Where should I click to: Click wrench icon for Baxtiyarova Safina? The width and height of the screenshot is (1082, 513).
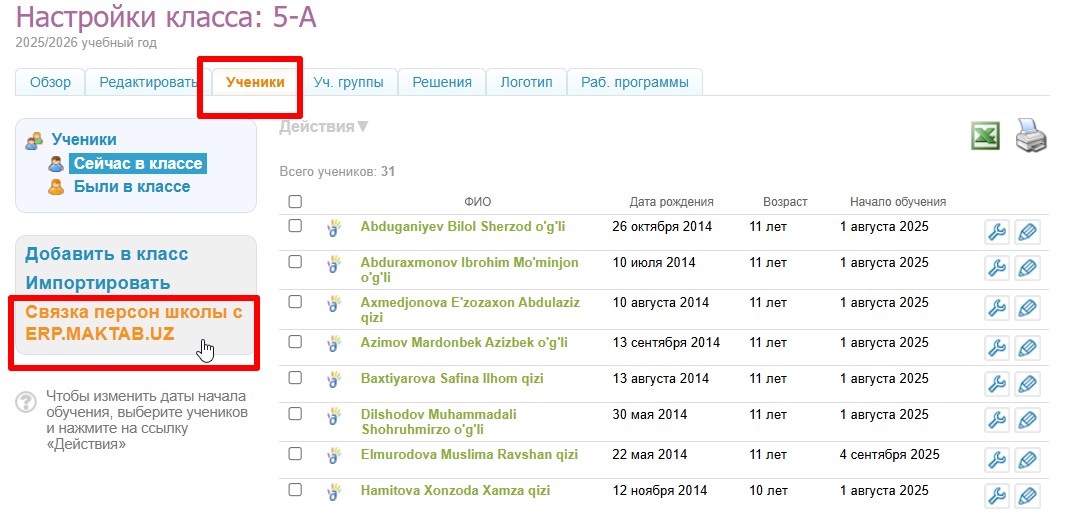pyautogui.click(x=996, y=385)
